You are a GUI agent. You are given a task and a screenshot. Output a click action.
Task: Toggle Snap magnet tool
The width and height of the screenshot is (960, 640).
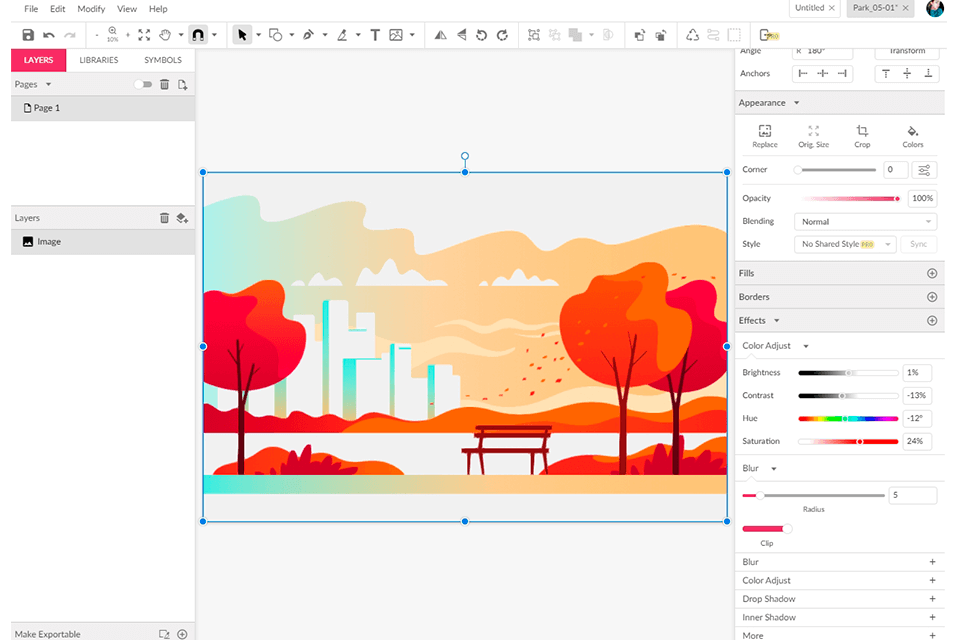click(x=198, y=35)
